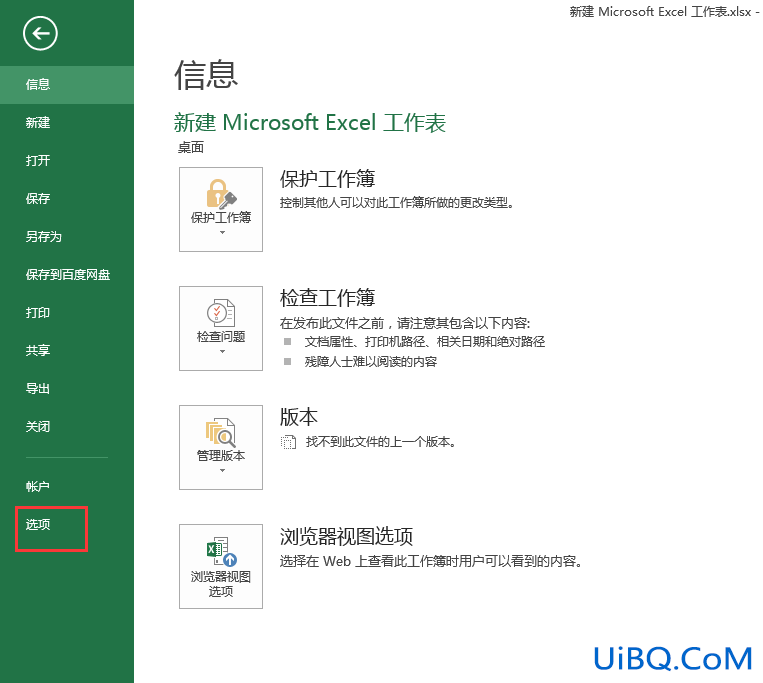Click the 保护工作簿 section heading
Image resolution: width=763 pixels, height=683 pixels.
click(327, 179)
